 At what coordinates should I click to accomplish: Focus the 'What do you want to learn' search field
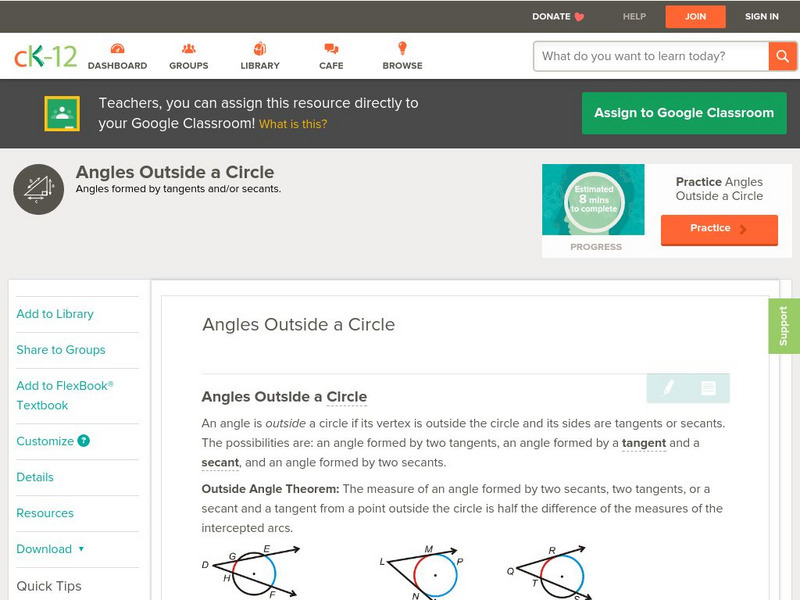click(651, 56)
